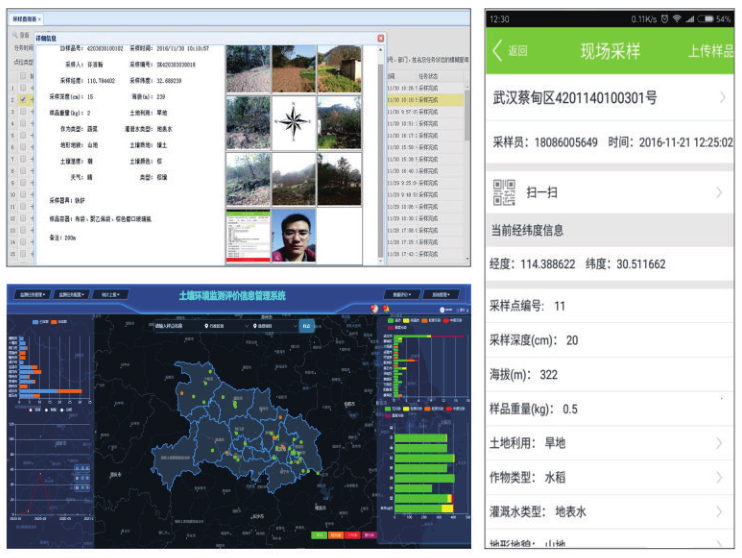Check the checkbox in row 1 of the sample table
The height and width of the screenshot is (558, 742).
click(x=23, y=88)
